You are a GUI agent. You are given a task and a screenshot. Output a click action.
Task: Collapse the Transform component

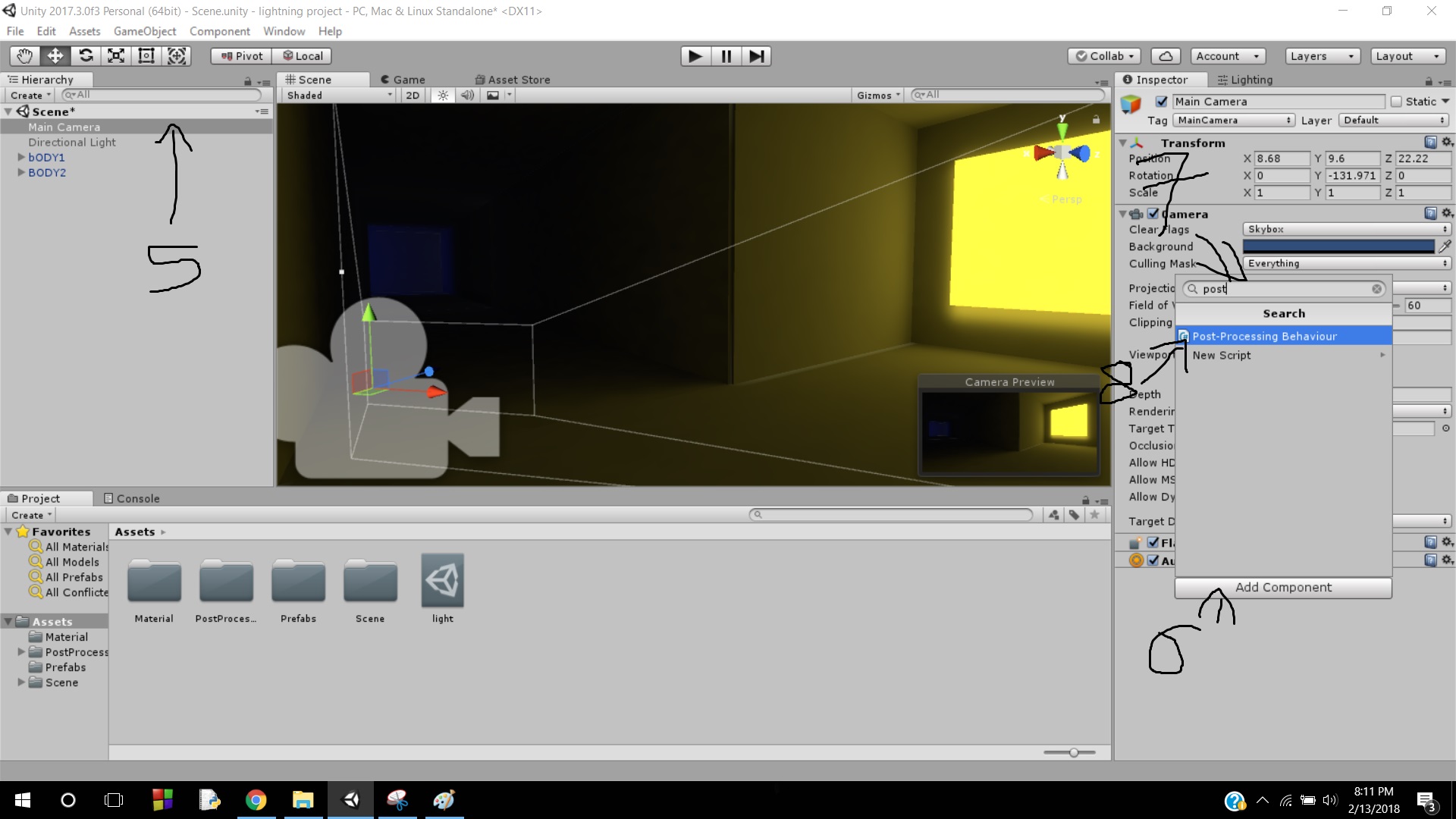coord(1123,143)
